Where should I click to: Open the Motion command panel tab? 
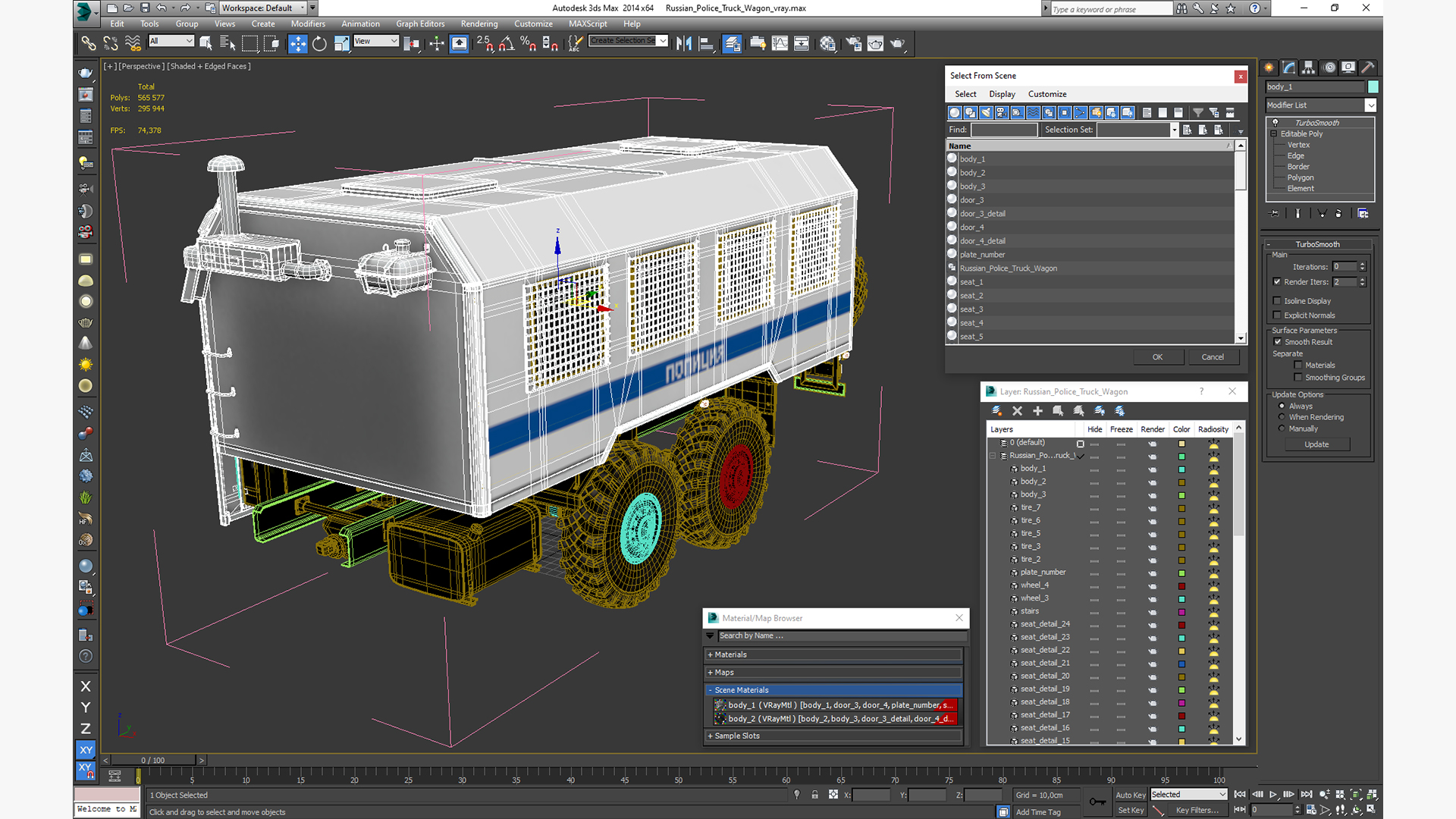point(1329,67)
